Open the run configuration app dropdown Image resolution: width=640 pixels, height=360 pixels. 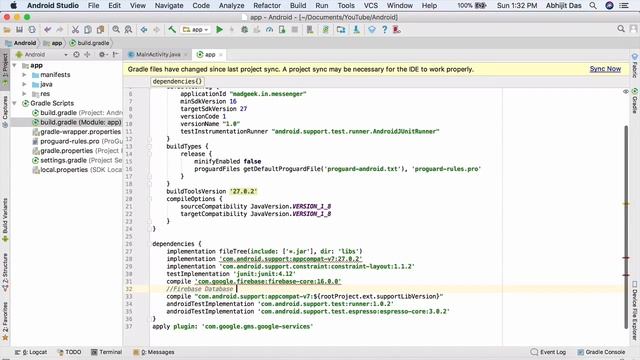point(196,29)
